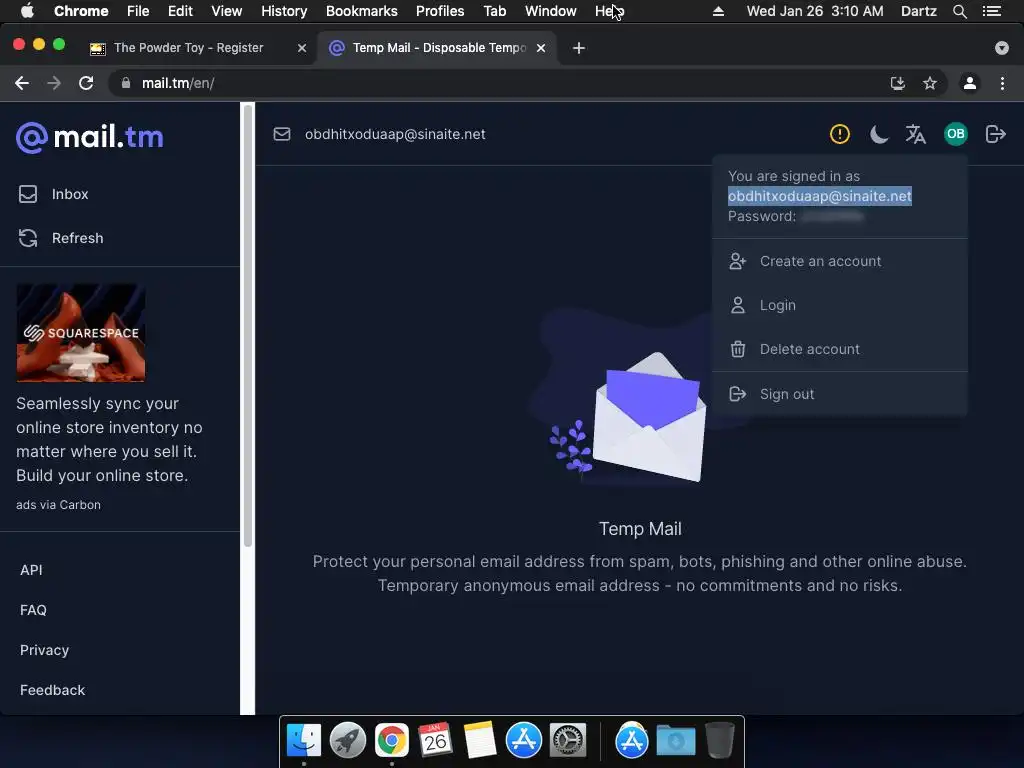Click the email address in the header bar

click(395, 134)
